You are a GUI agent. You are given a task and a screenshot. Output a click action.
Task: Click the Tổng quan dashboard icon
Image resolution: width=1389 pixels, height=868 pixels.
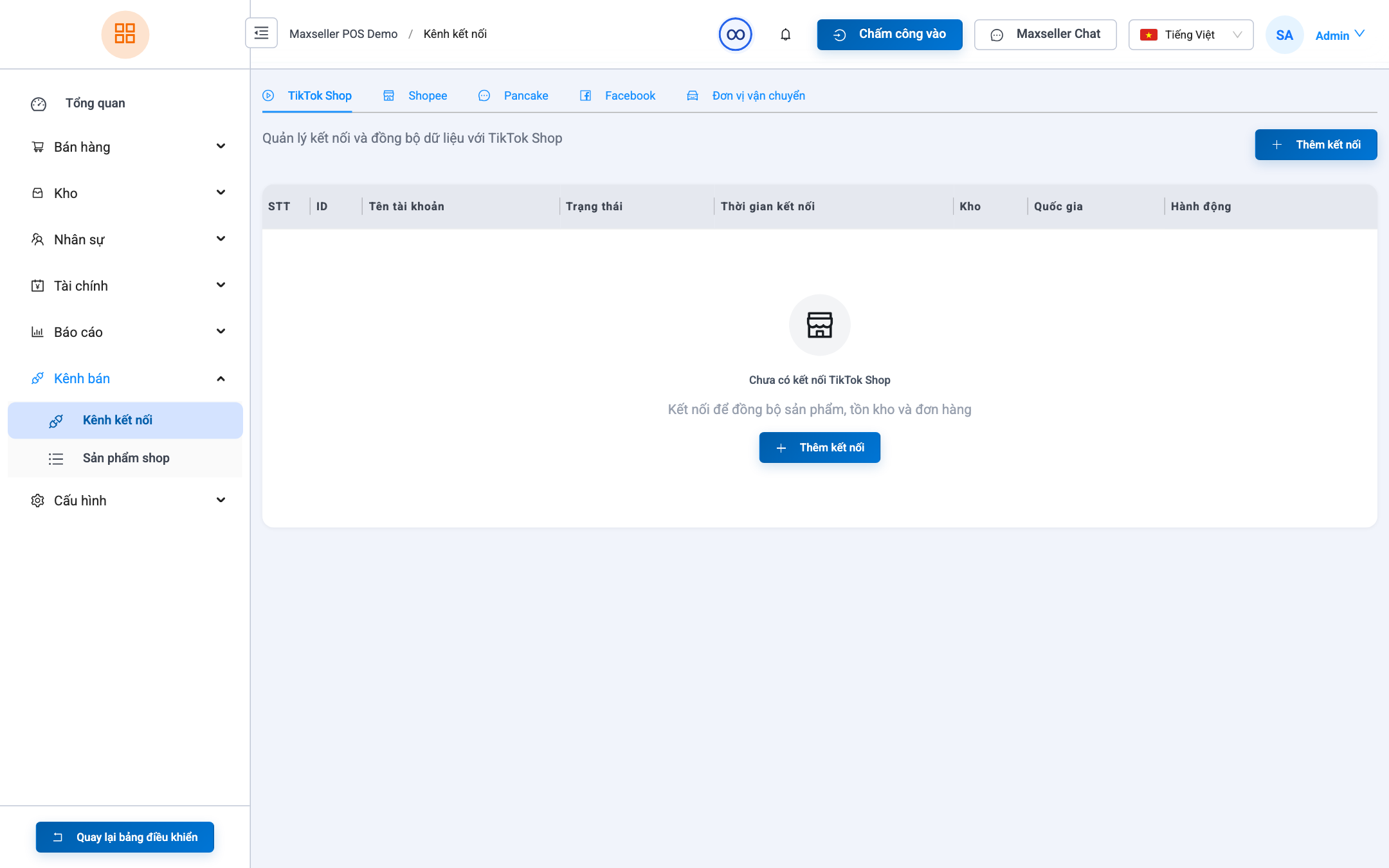[x=39, y=104]
